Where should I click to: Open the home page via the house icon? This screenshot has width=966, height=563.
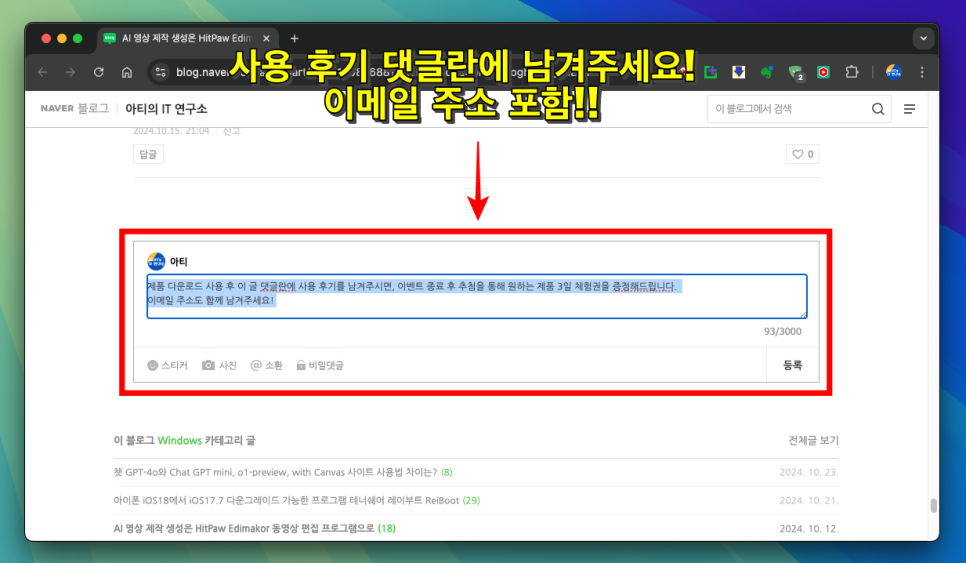[x=127, y=72]
